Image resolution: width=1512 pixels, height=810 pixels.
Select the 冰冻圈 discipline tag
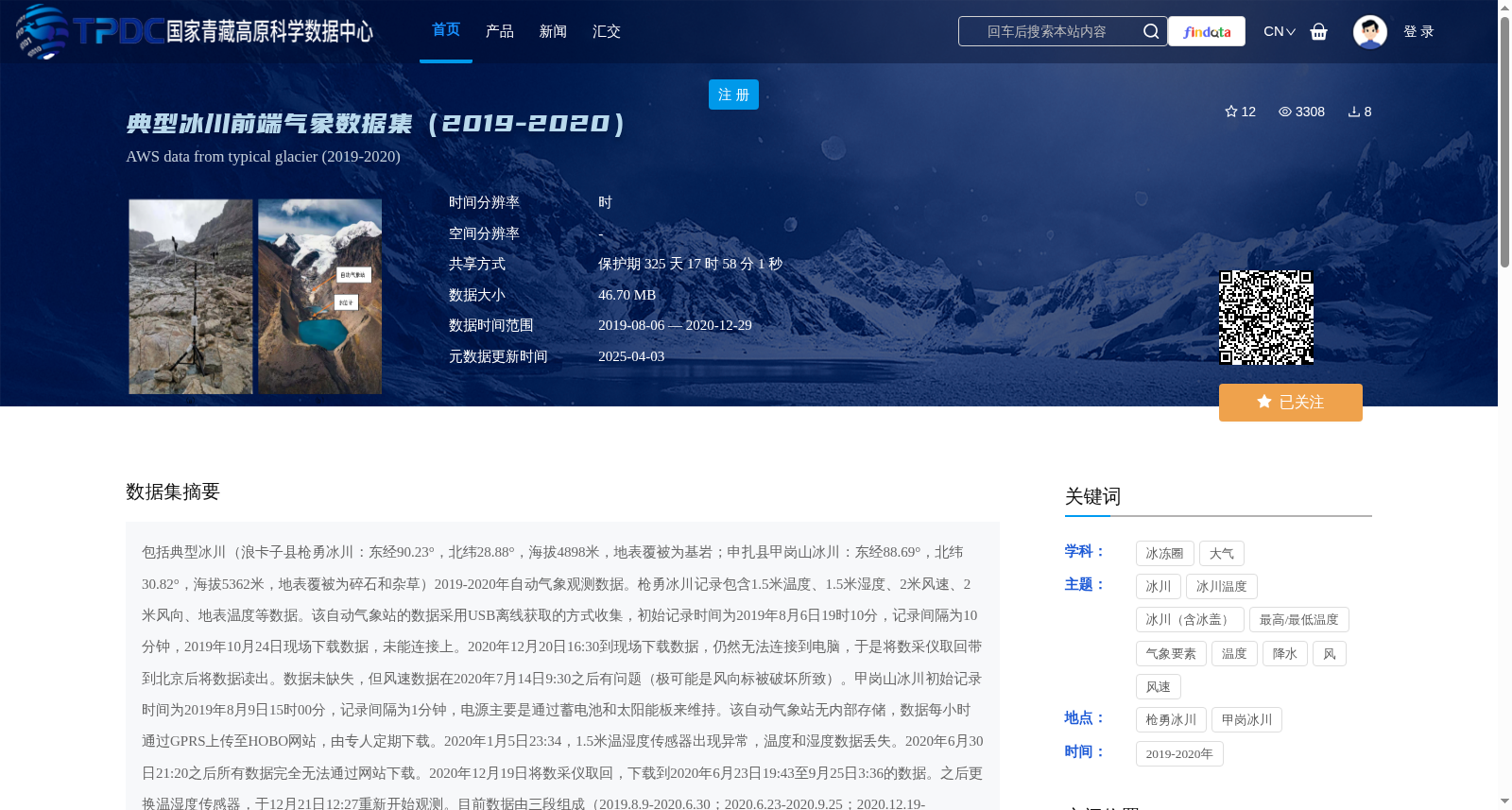pos(1165,553)
